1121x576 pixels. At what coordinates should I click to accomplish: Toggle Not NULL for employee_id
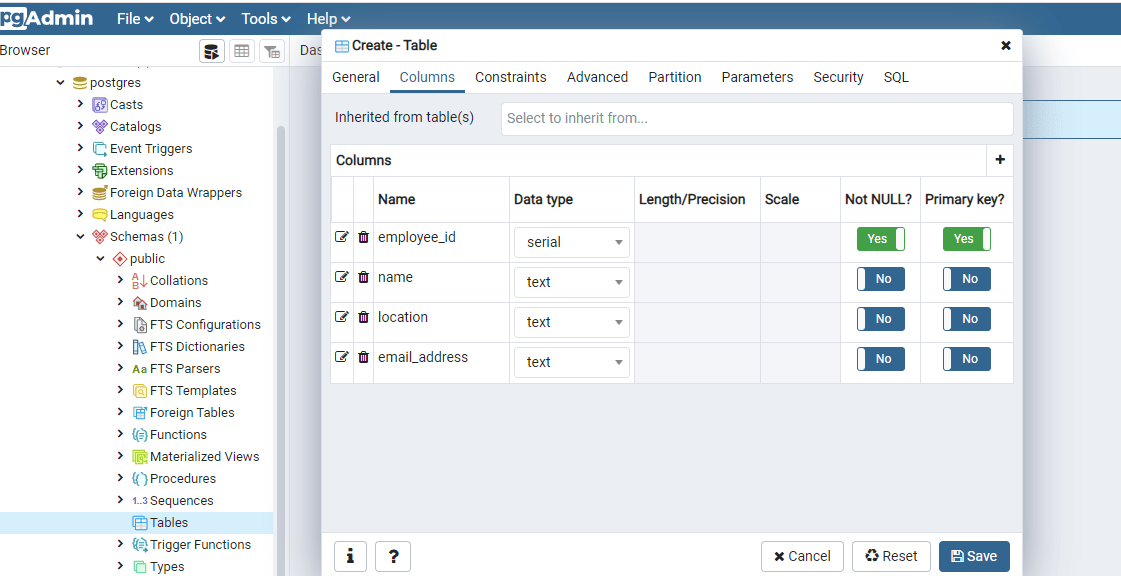click(x=881, y=239)
